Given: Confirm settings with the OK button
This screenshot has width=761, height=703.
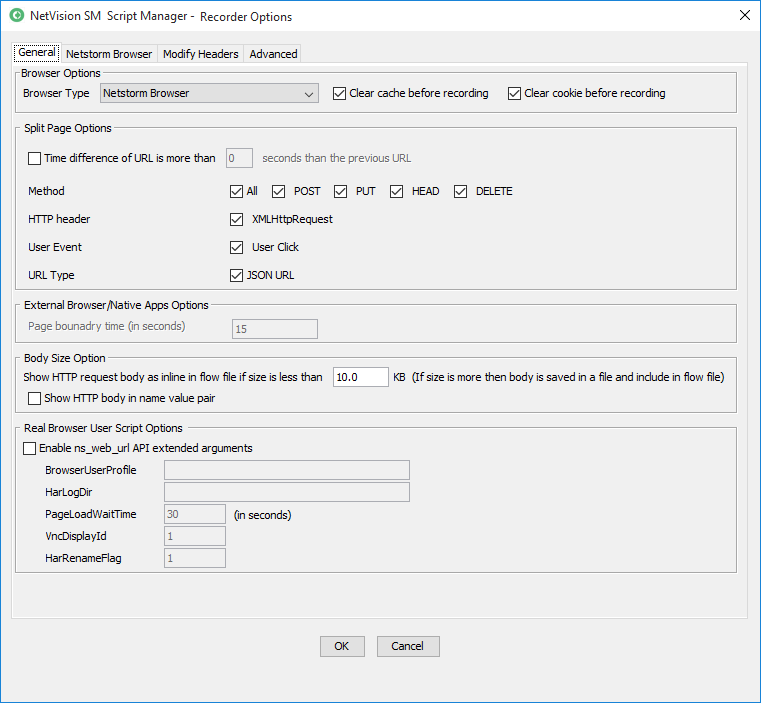Looking at the screenshot, I should pyautogui.click(x=342, y=646).
